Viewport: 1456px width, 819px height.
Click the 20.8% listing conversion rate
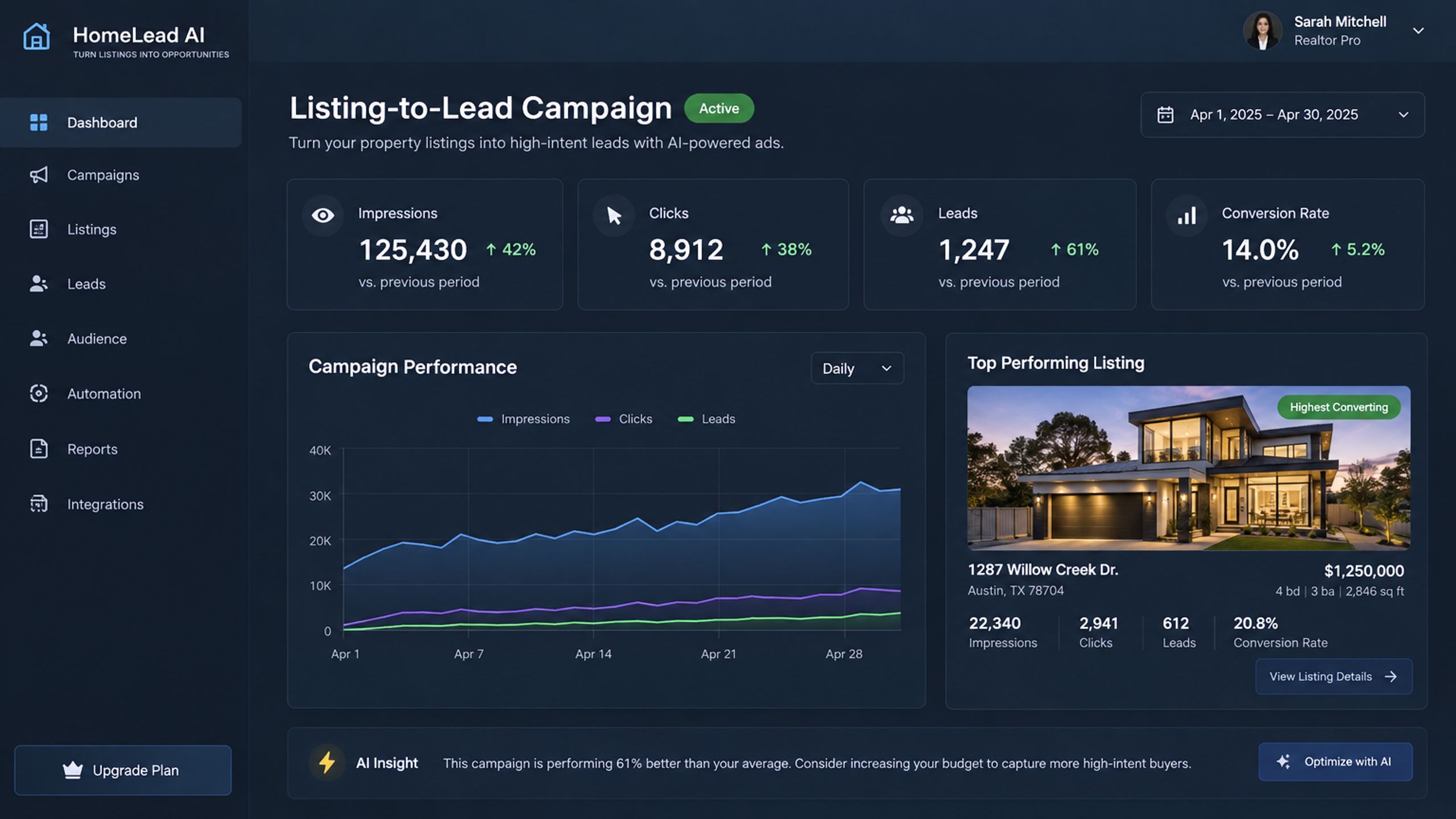click(x=1256, y=623)
